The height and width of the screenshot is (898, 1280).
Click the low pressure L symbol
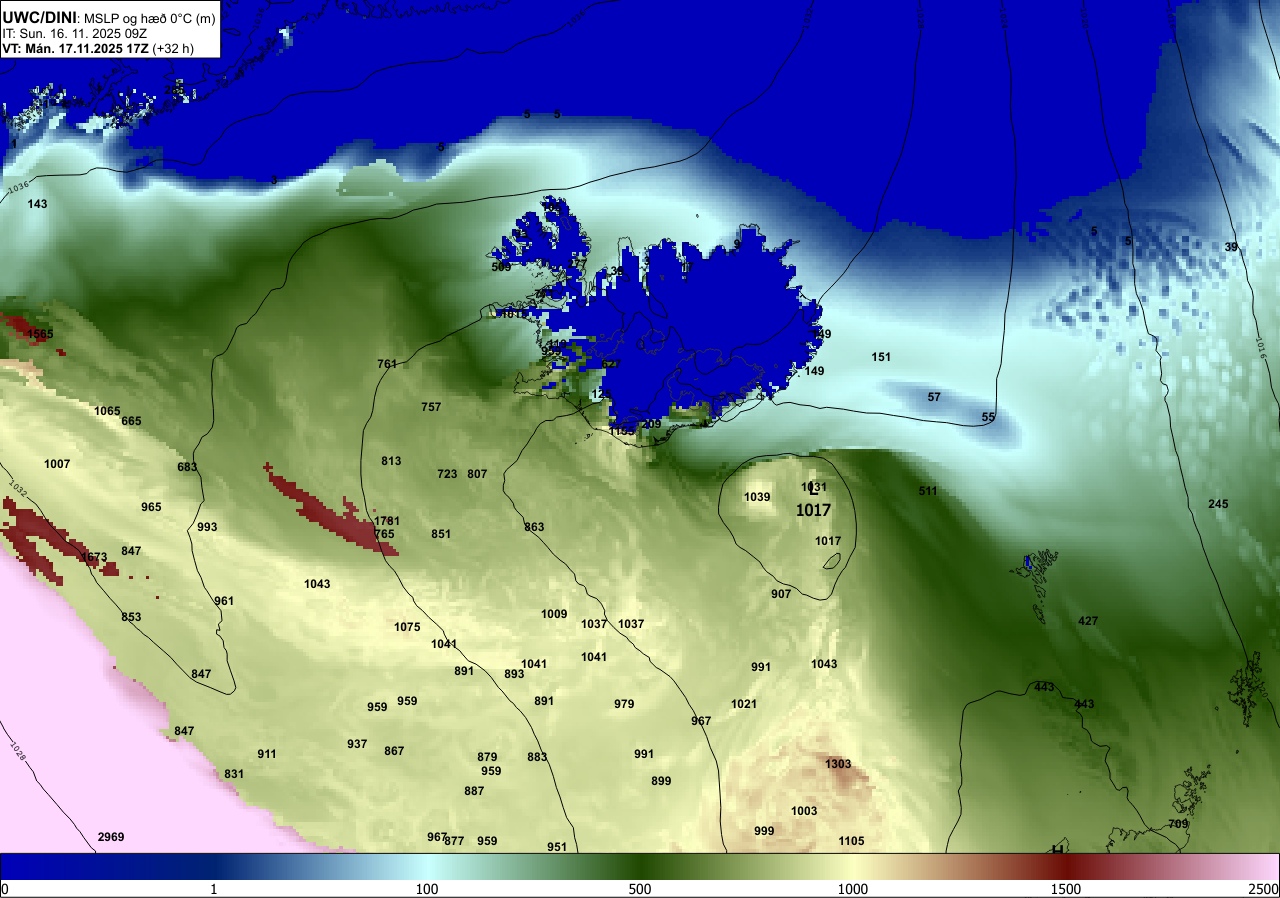[814, 490]
